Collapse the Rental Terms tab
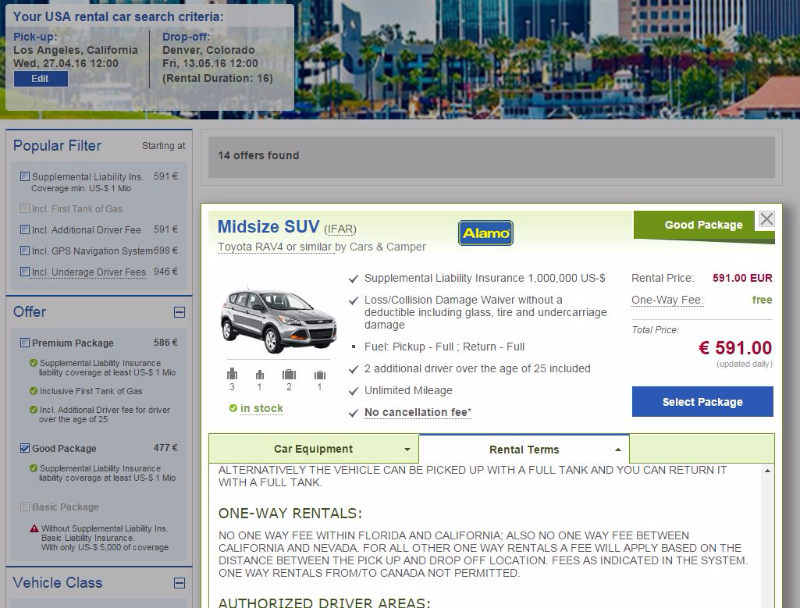Screen dimensions: 800x608 tap(524, 449)
